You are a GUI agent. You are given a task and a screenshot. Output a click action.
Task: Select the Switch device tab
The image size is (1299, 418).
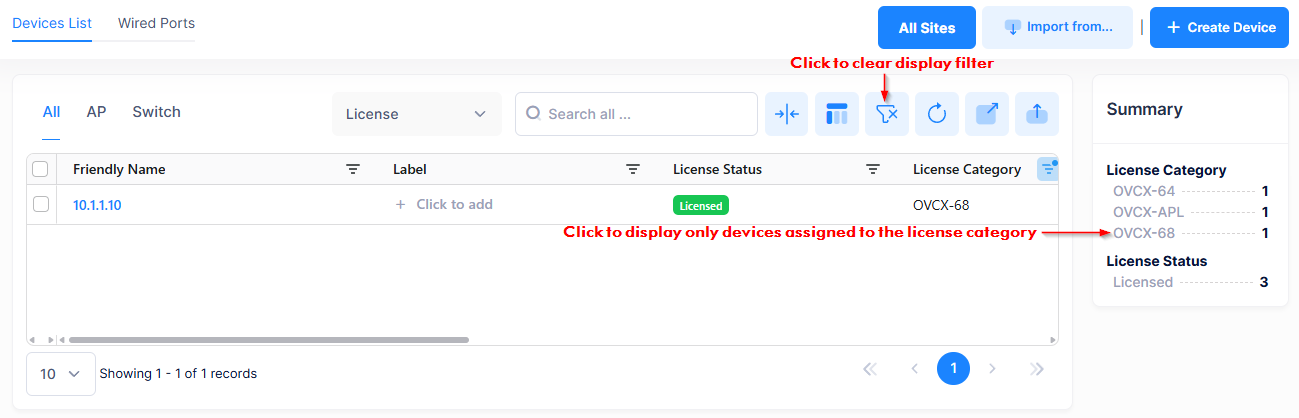pos(156,112)
